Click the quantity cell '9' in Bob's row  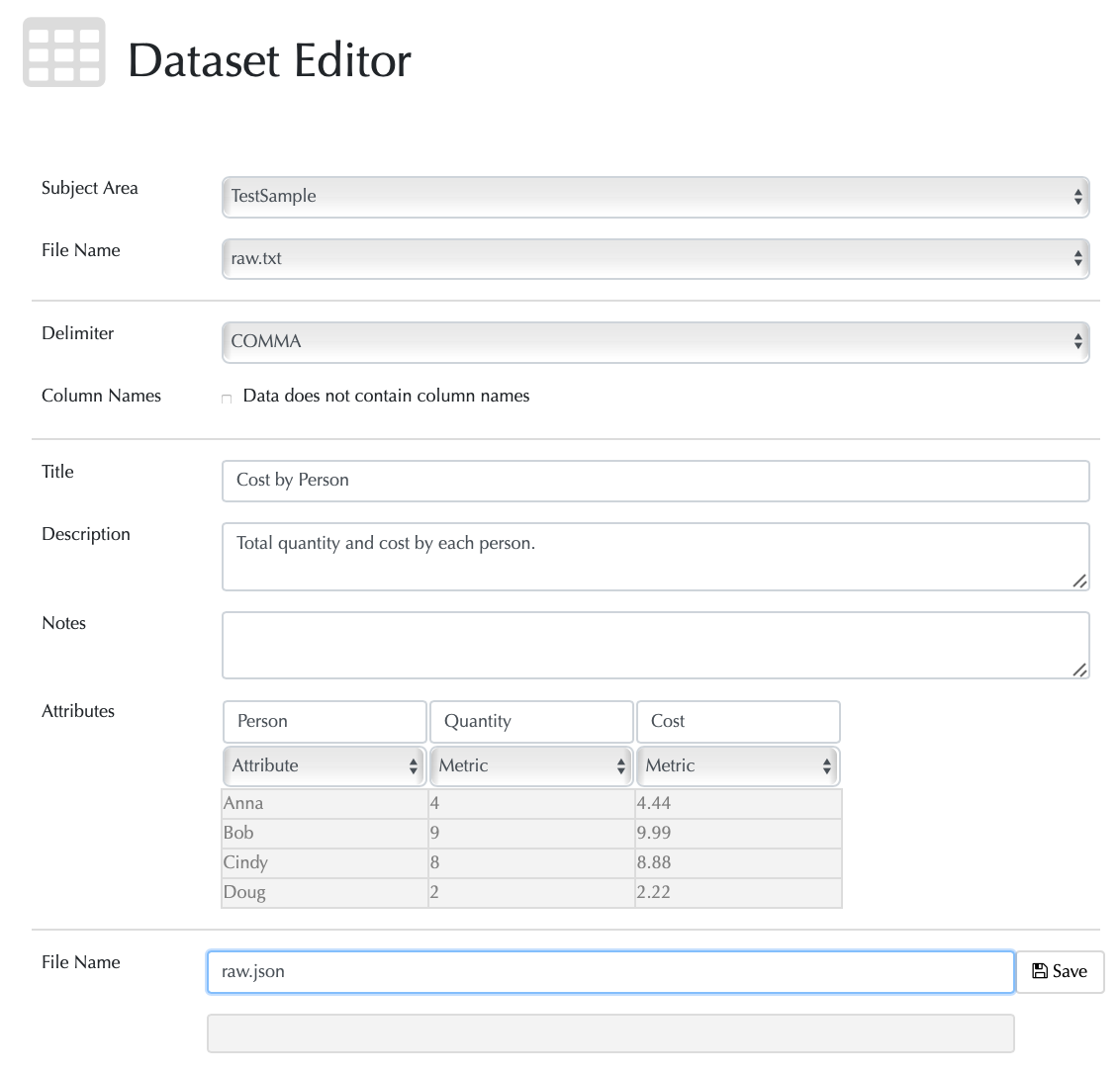[531, 834]
